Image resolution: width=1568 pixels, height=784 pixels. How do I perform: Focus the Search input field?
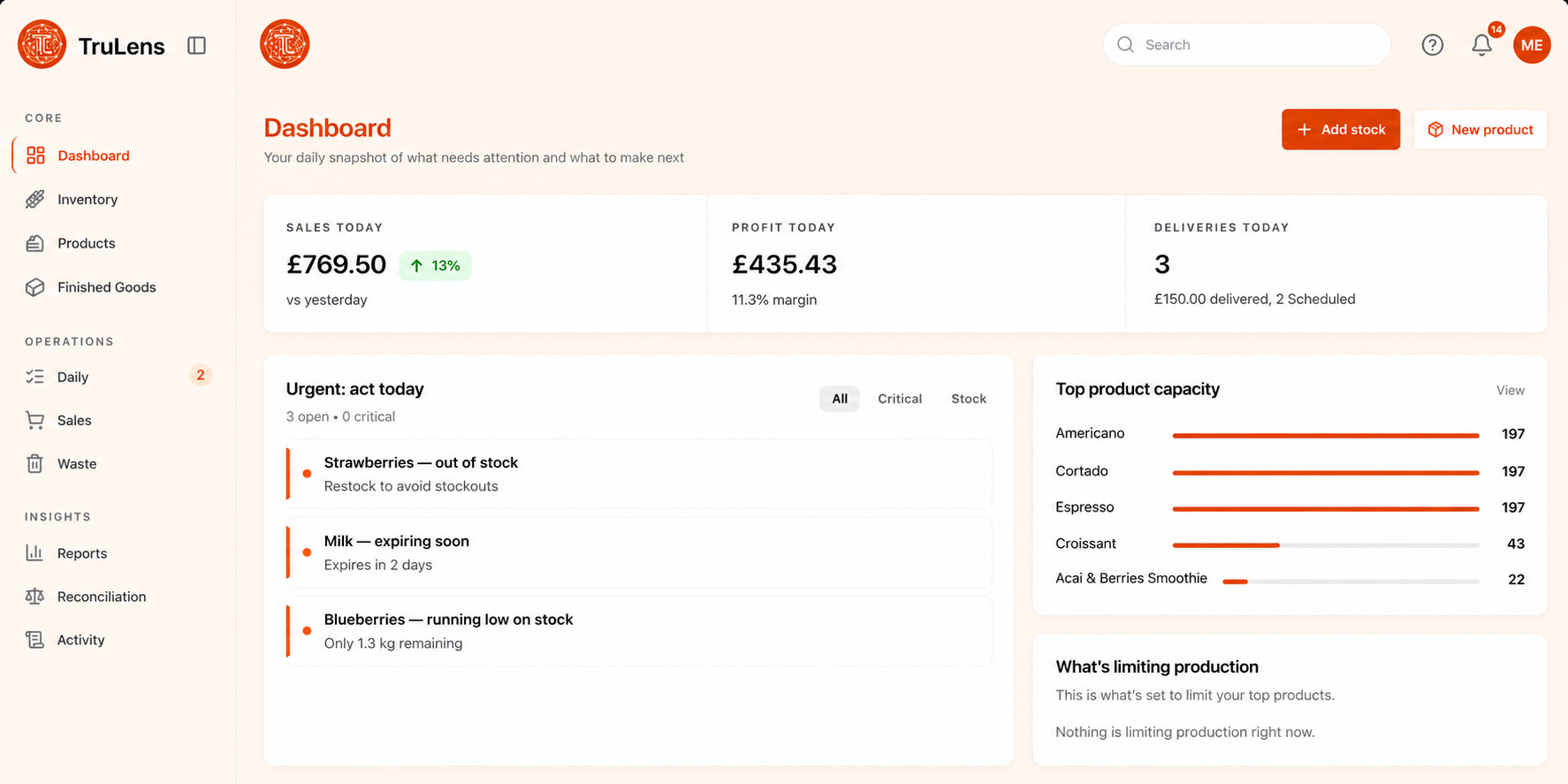(1247, 45)
